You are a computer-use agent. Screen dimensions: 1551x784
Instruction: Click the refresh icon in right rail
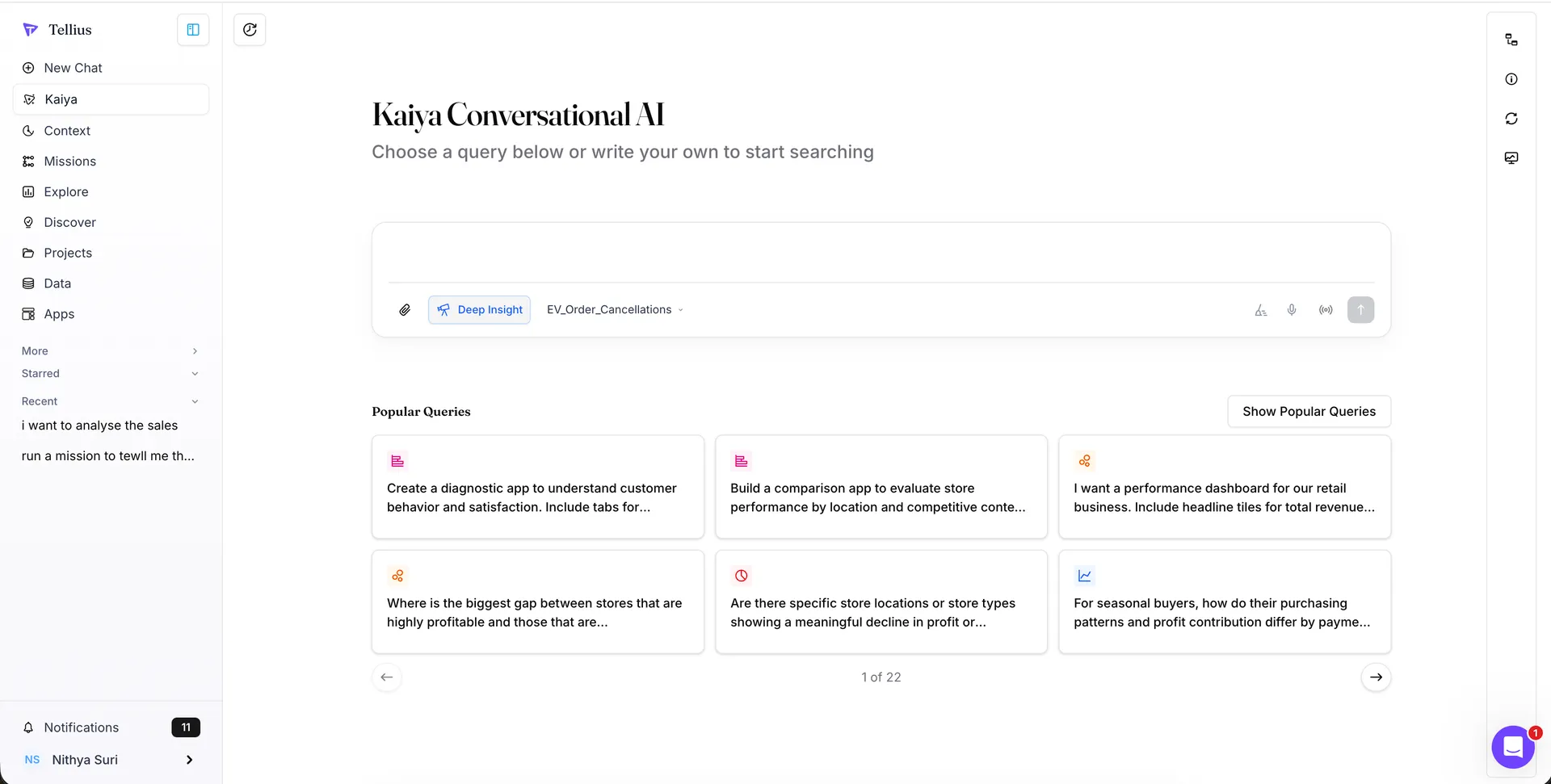[x=1511, y=119]
